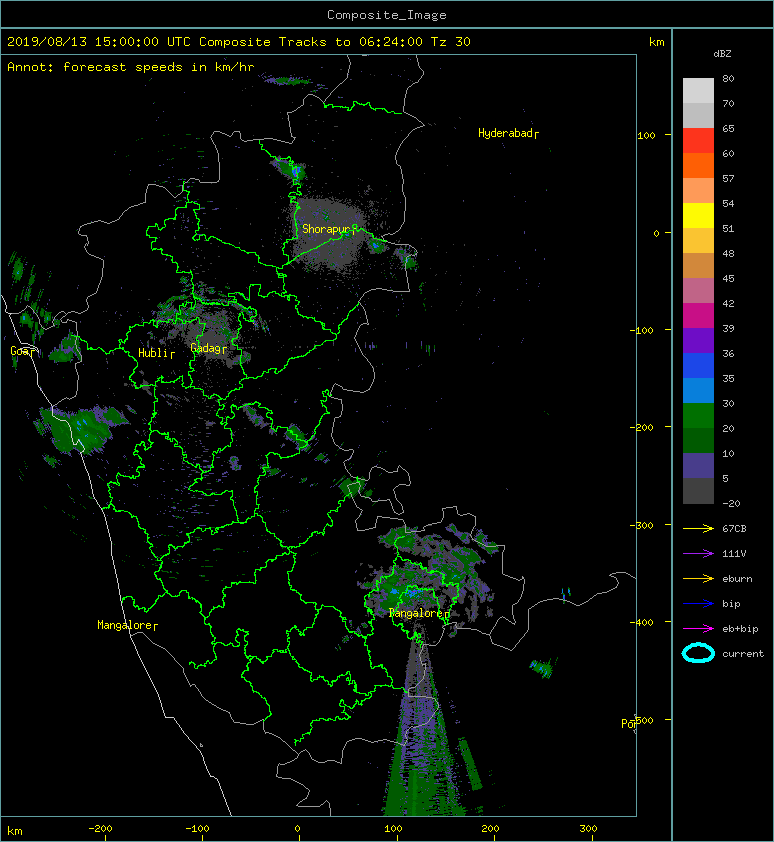The height and width of the screenshot is (842, 774).
Task: Click the eburn legend label
Action: [737, 579]
